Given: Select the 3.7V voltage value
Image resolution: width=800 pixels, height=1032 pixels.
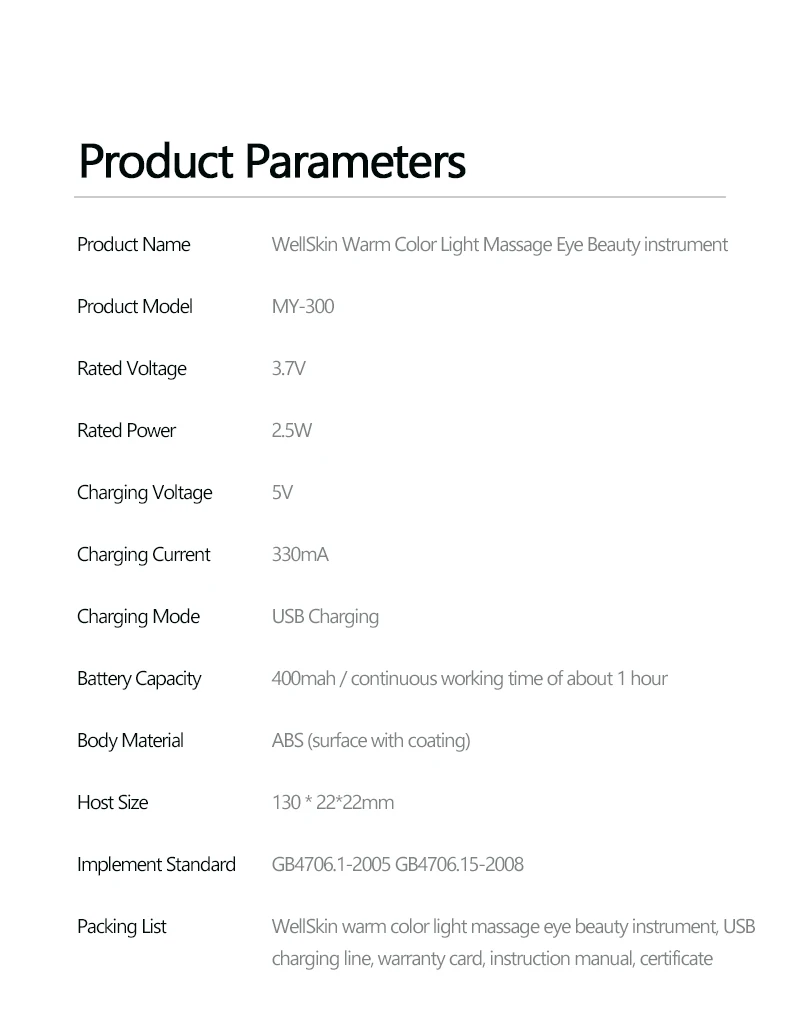Looking at the screenshot, I should [x=288, y=369].
